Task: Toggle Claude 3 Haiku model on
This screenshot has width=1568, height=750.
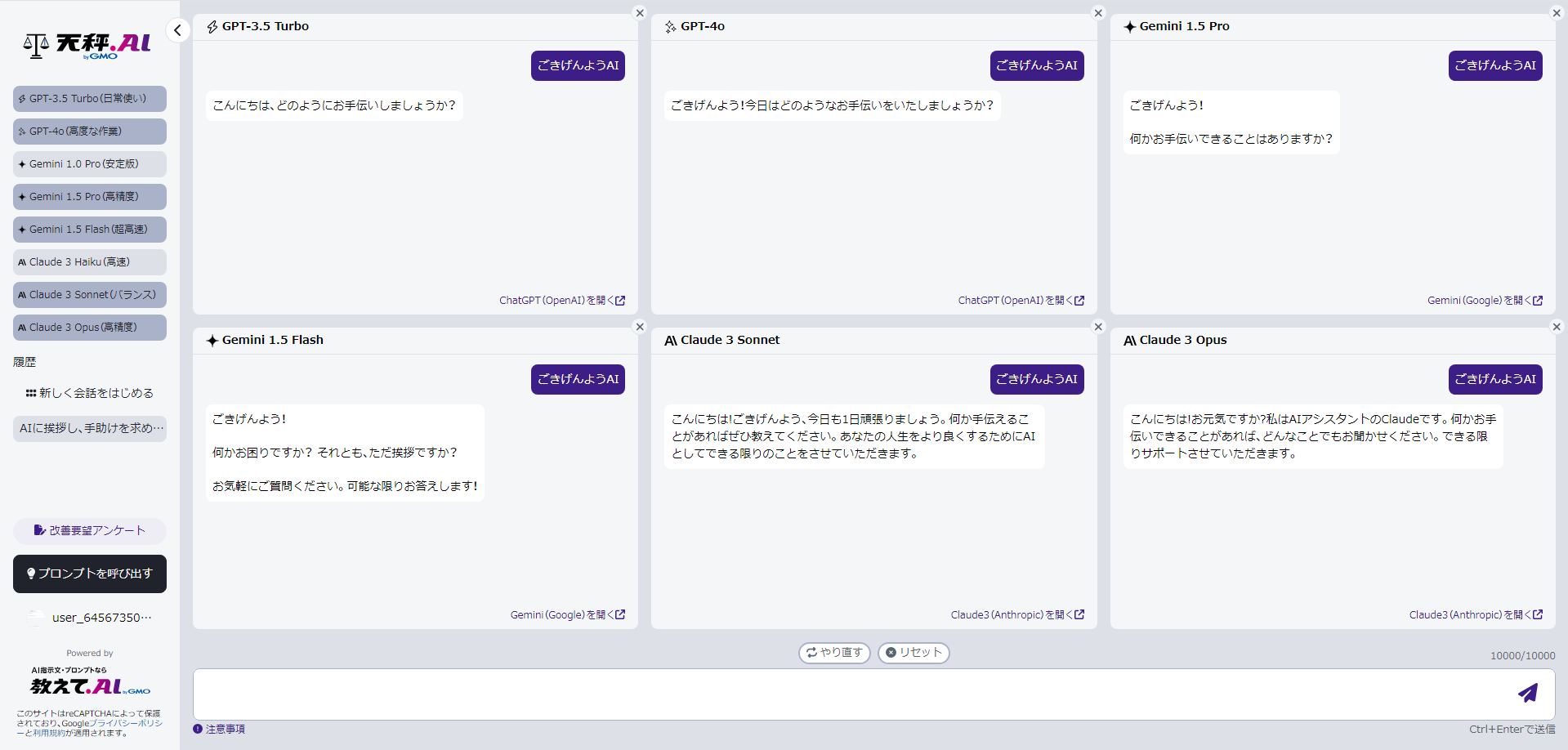Action: pos(90,262)
